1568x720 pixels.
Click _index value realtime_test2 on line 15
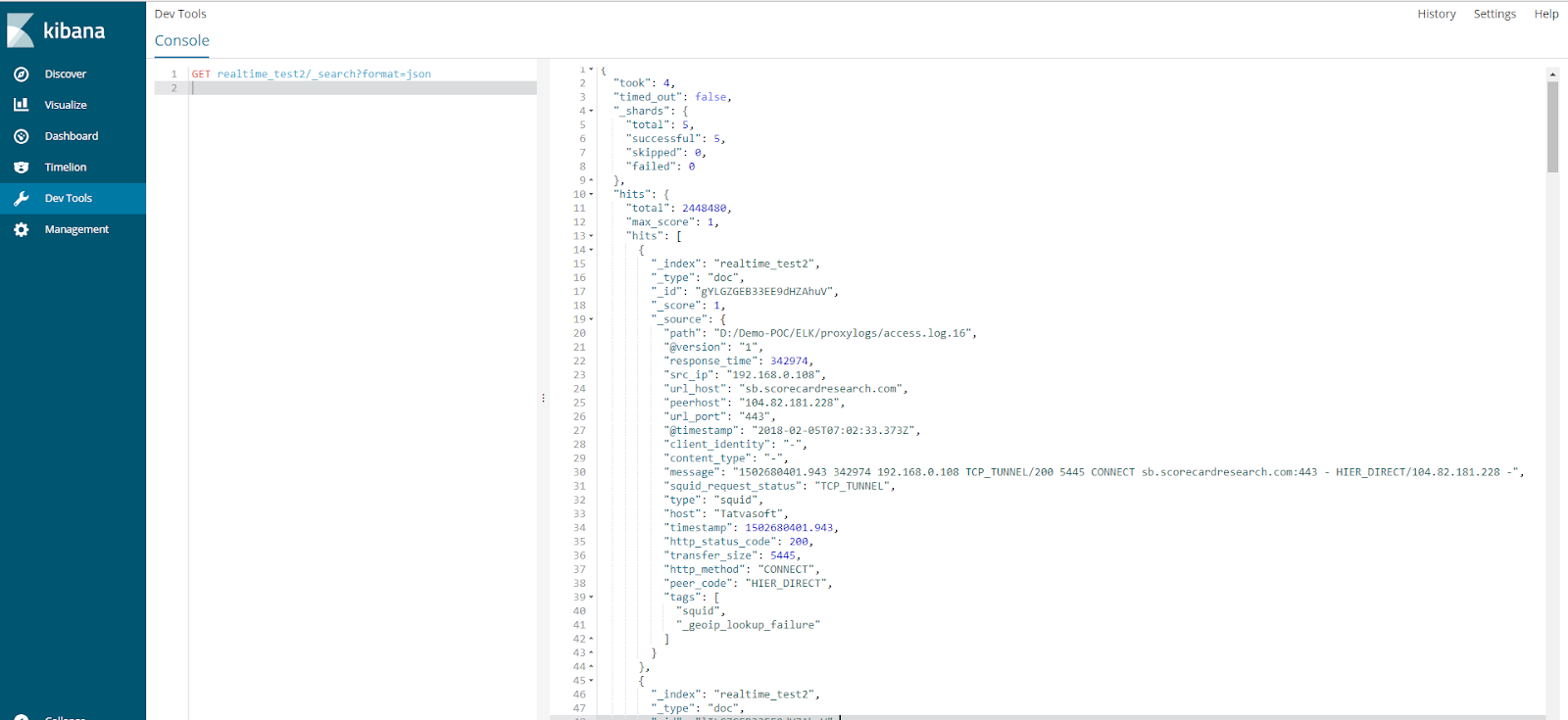[x=764, y=264]
